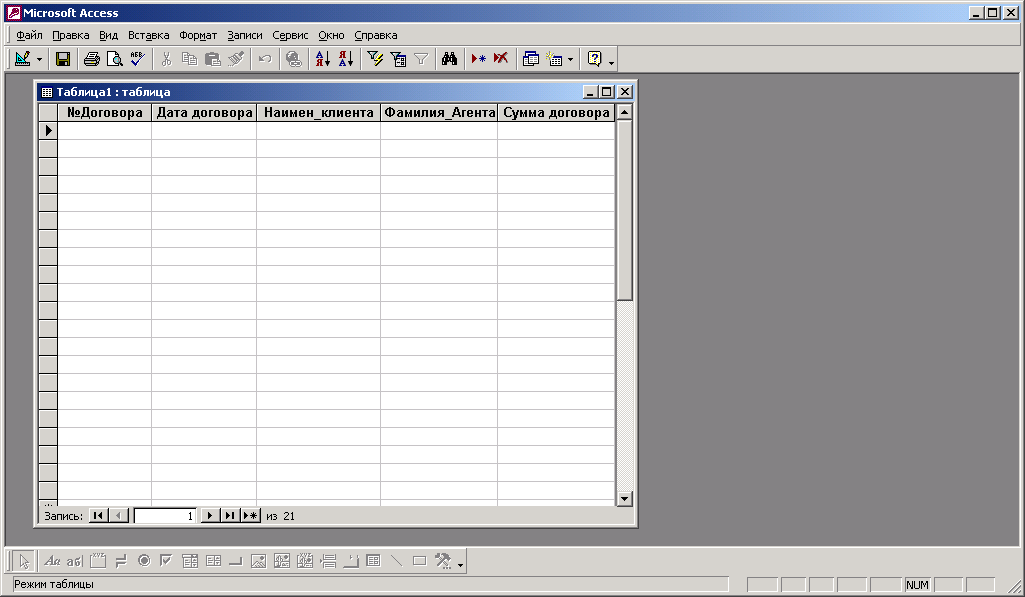Viewport: 1025px width, 597px height.
Task: Open the Формат menu
Action: tap(198, 35)
